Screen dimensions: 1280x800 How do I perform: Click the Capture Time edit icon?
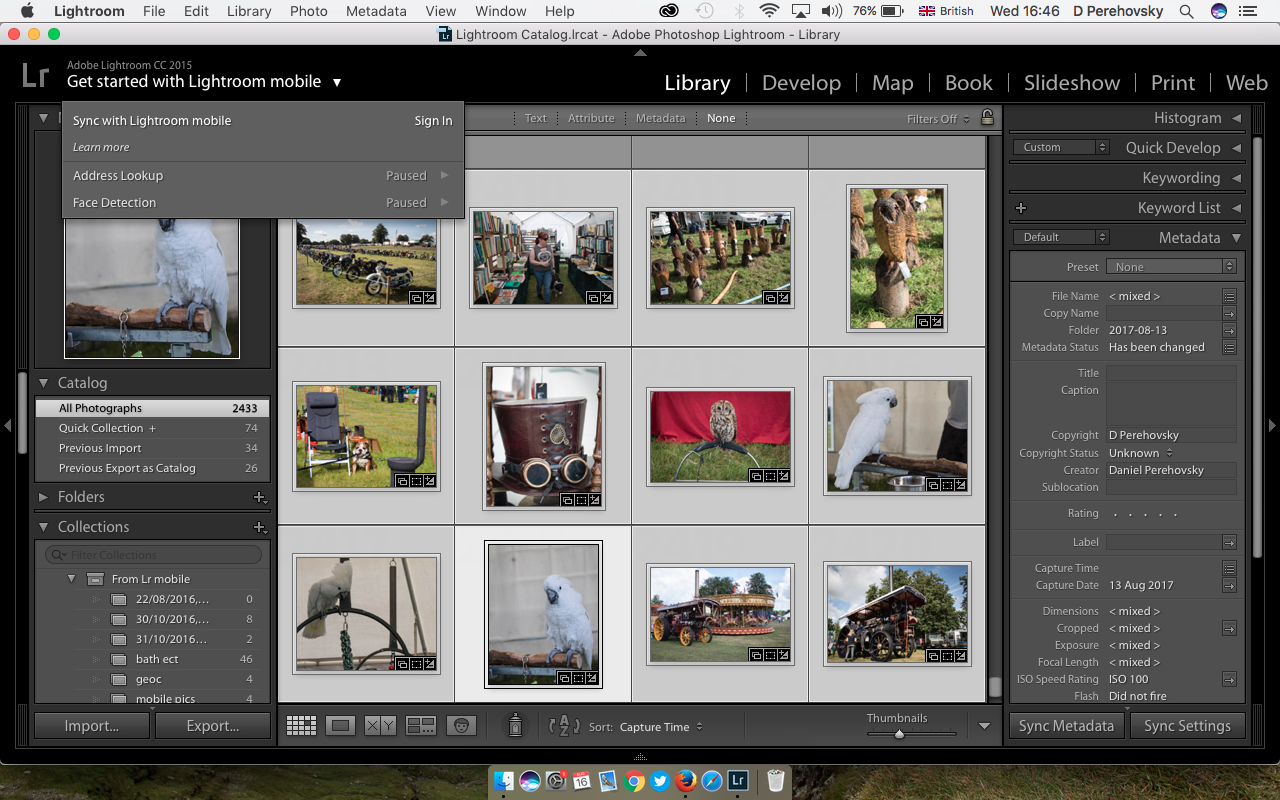click(1229, 568)
